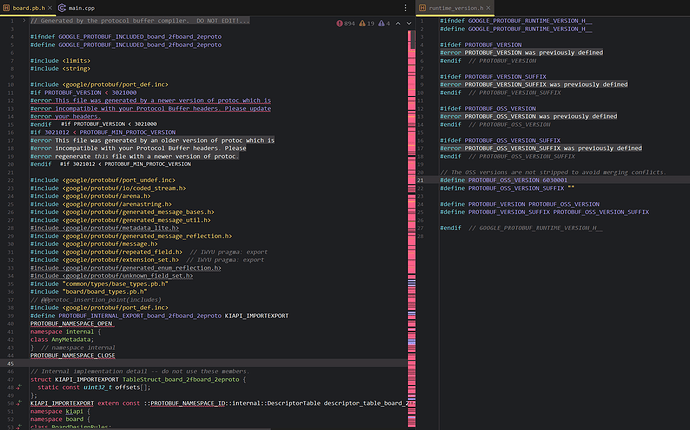
Task: Click the include of google/protobuf/arena.h
Action: click(x=90, y=196)
